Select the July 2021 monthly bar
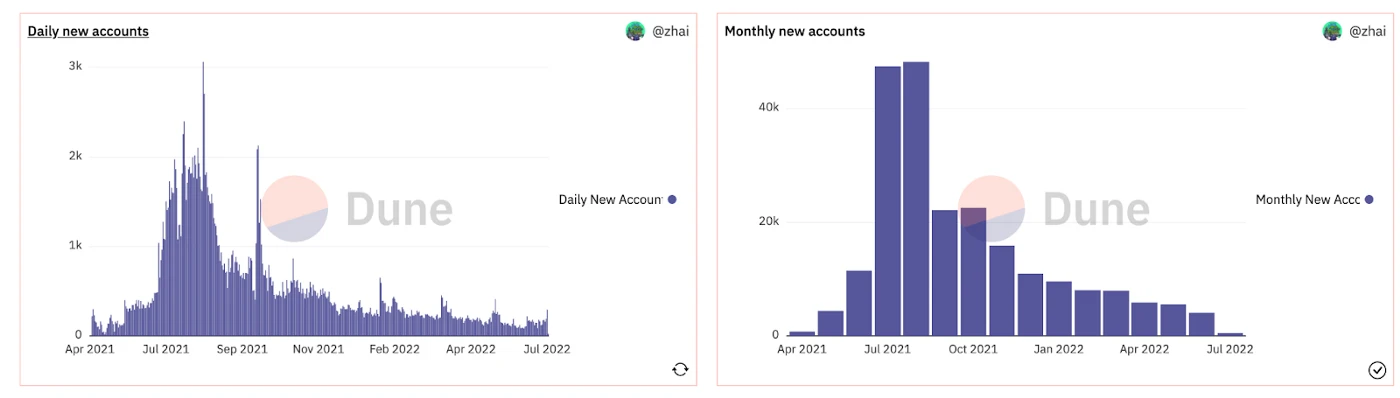 coord(887,201)
